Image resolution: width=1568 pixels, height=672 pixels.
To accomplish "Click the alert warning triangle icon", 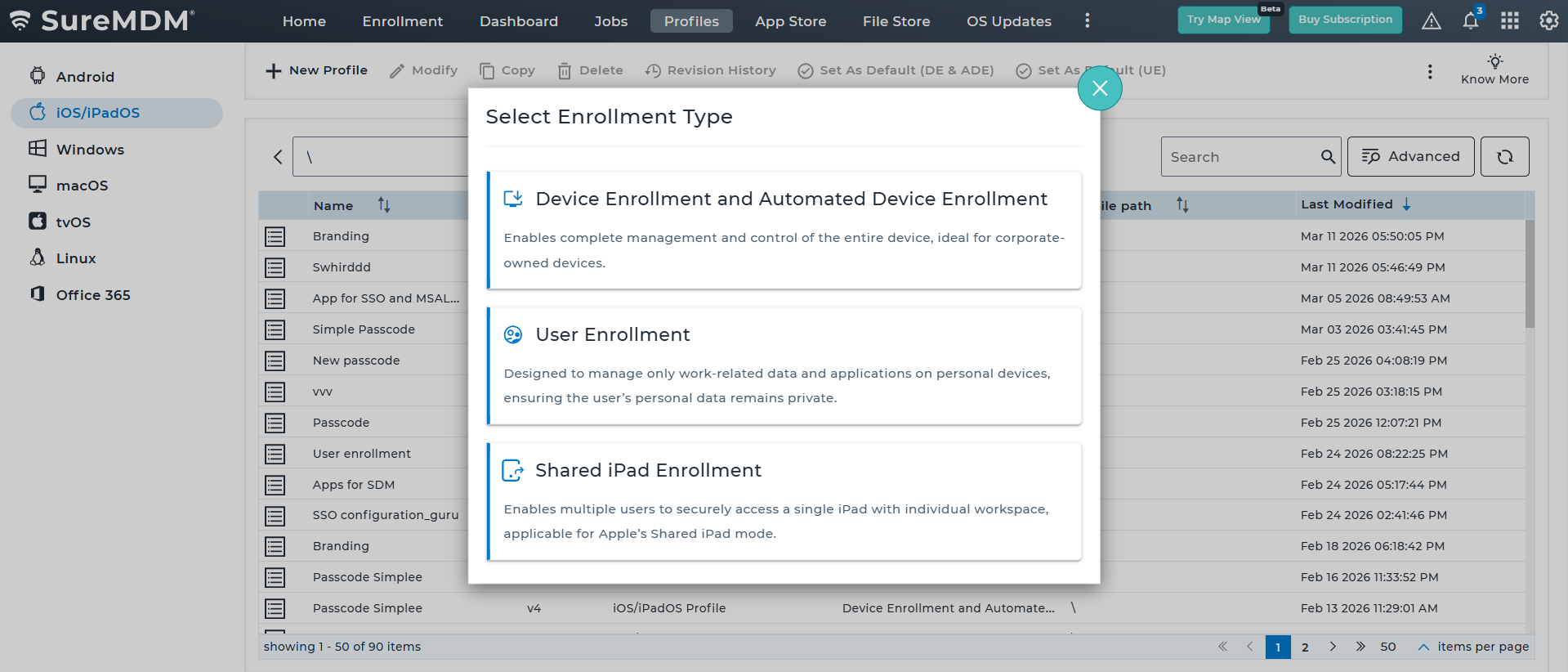I will (x=1431, y=21).
